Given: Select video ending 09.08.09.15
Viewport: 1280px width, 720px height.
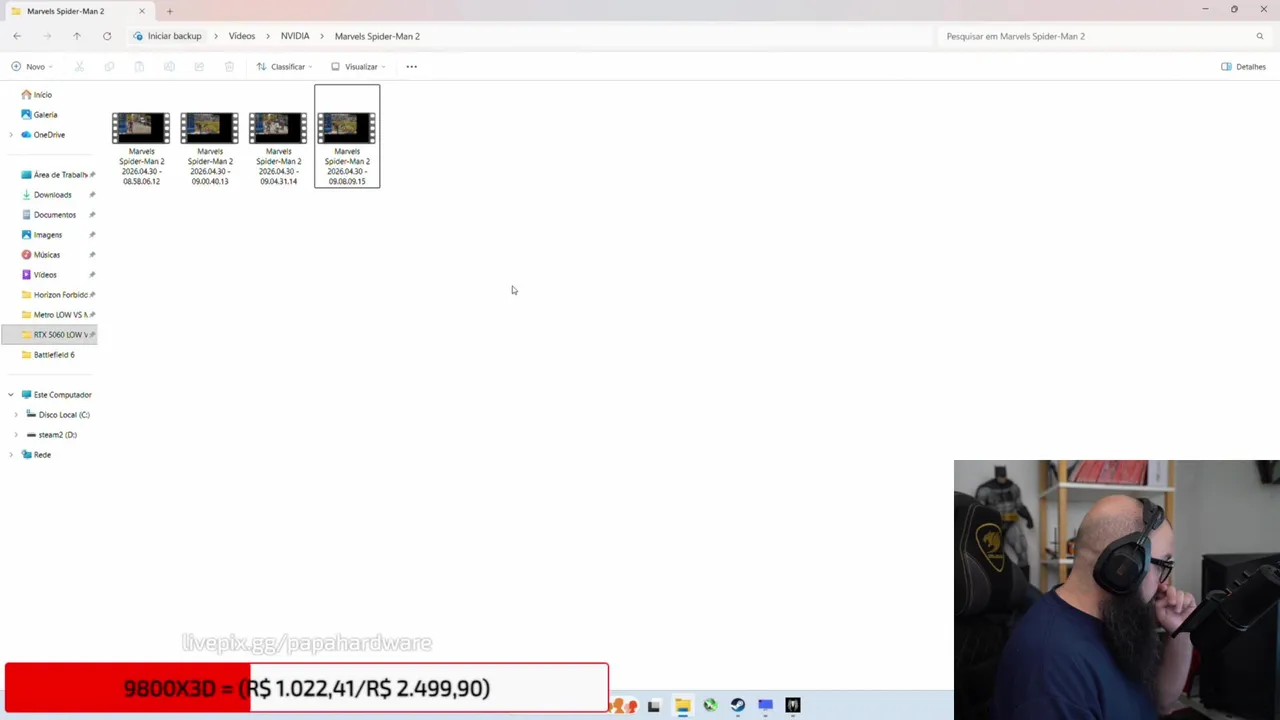Looking at the screenshot, I should [x=347, y=137].
